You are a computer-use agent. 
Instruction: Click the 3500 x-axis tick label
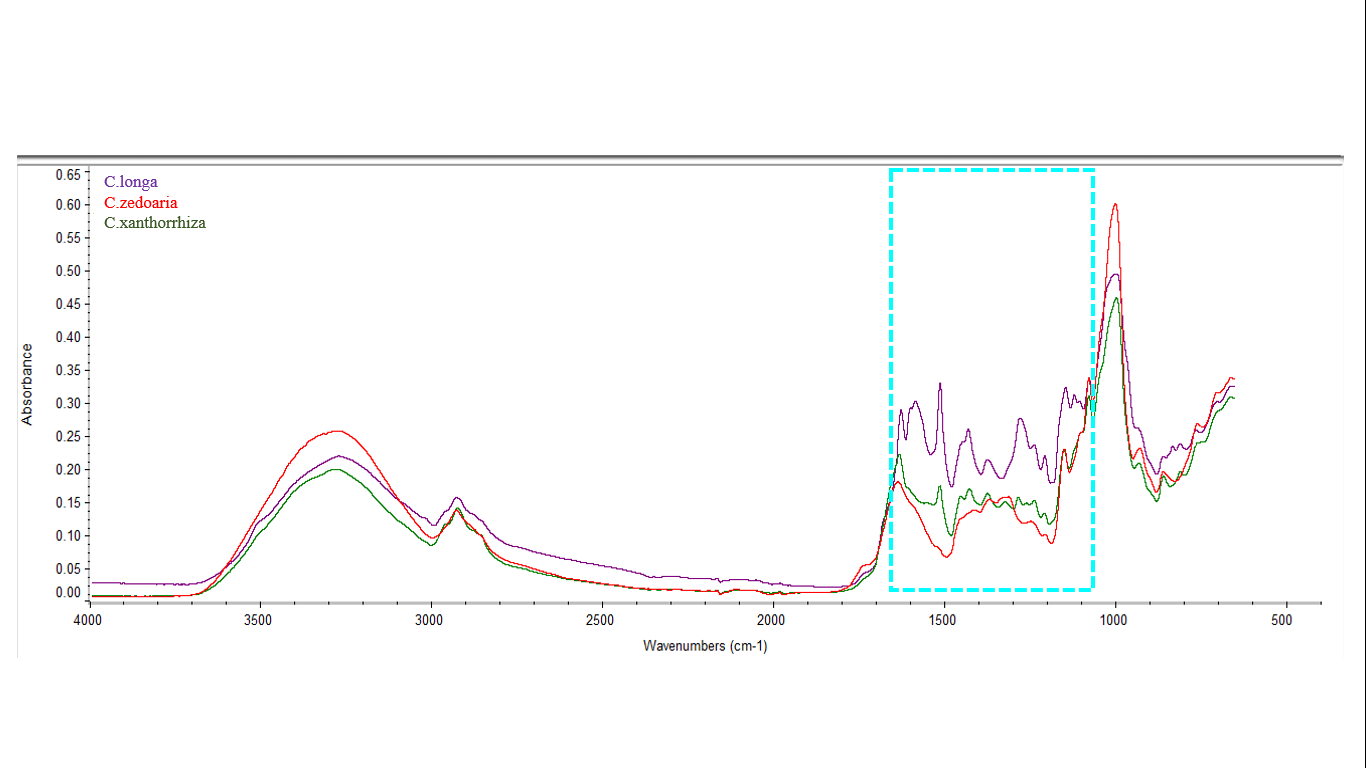[260, 620]
